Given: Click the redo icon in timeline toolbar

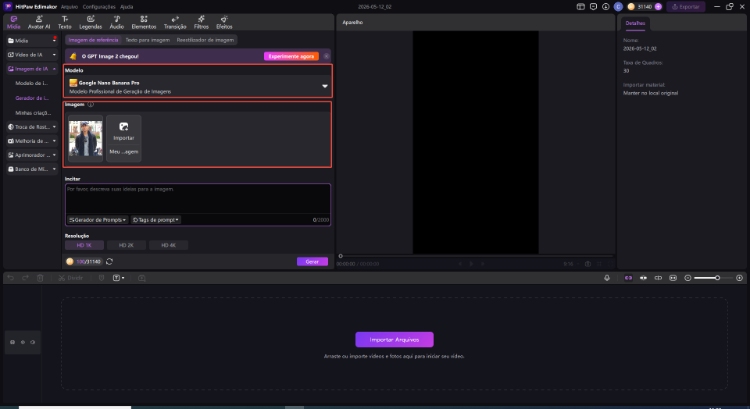Looking at the screenshot, I should (25, 278).
